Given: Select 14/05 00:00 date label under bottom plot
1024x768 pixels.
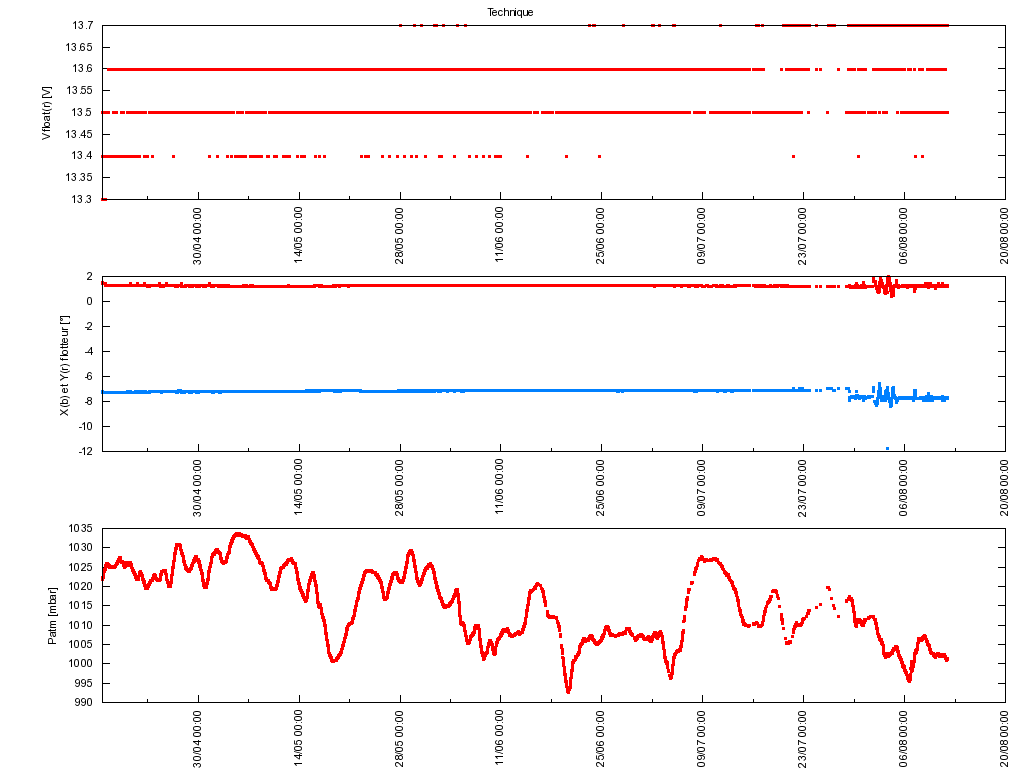Looking at the screenshot, I should (x=299, y=738).
